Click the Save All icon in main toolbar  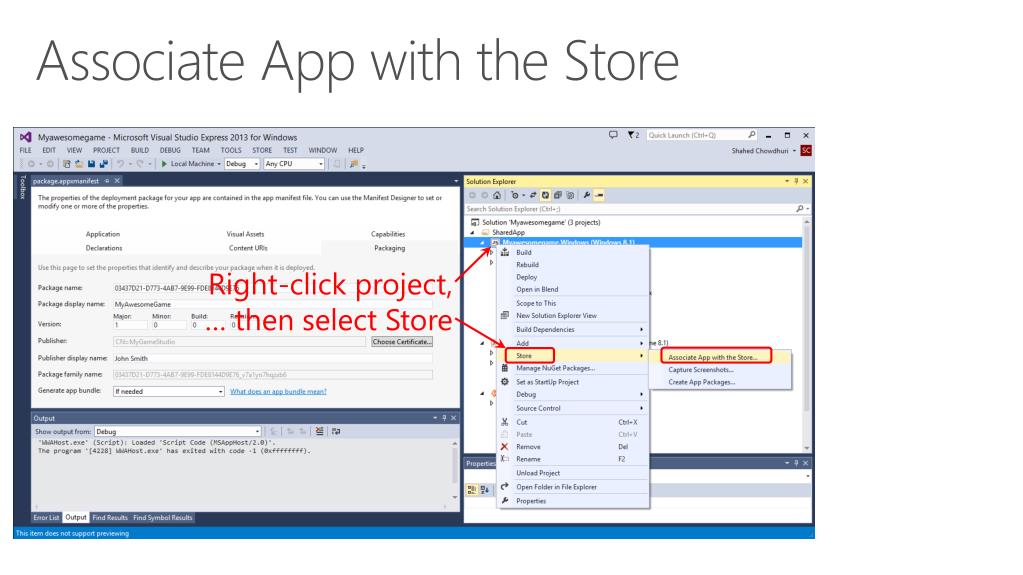point(103,164)
